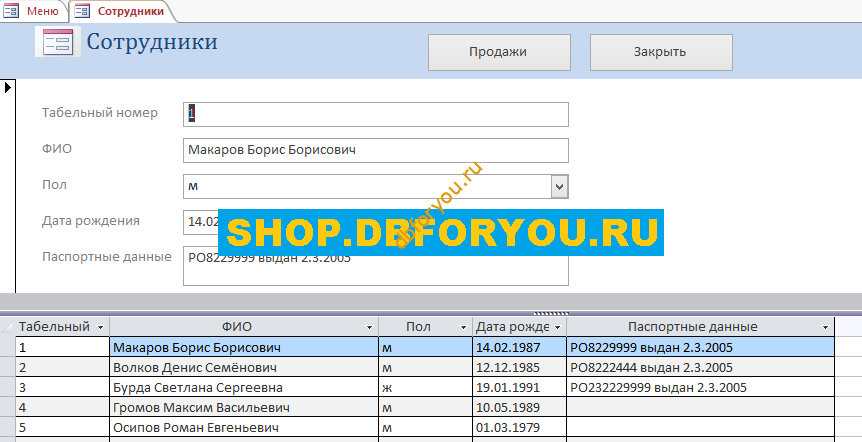
Task: Click table cell РО8229999 выдан 2.3.2005
Action: pos(700,347)
